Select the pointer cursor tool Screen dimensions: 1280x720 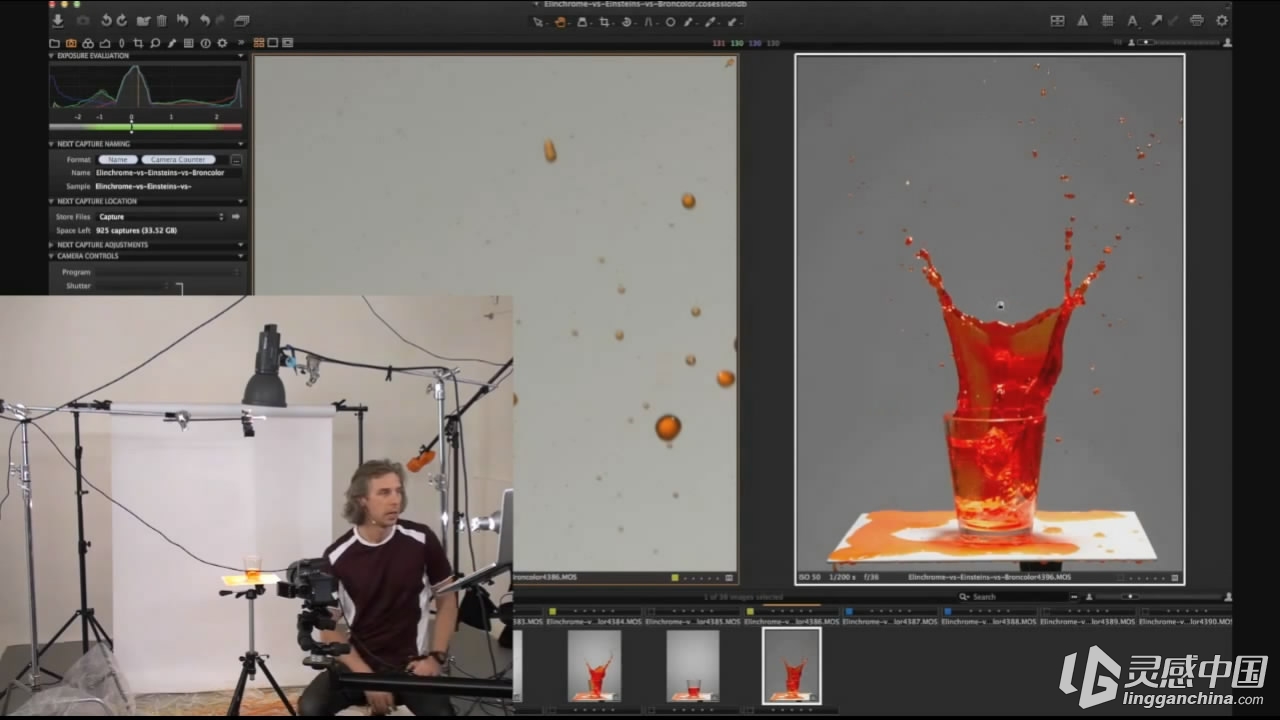point(538,22)
